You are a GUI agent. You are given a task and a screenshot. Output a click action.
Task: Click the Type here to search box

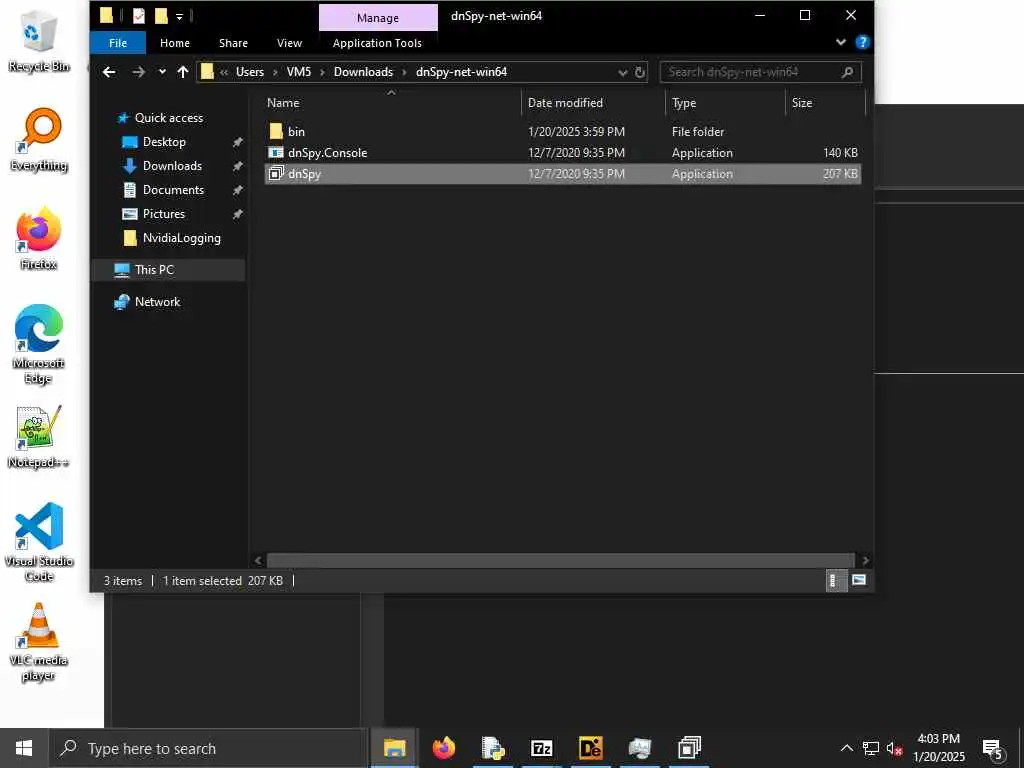(209, 748)
